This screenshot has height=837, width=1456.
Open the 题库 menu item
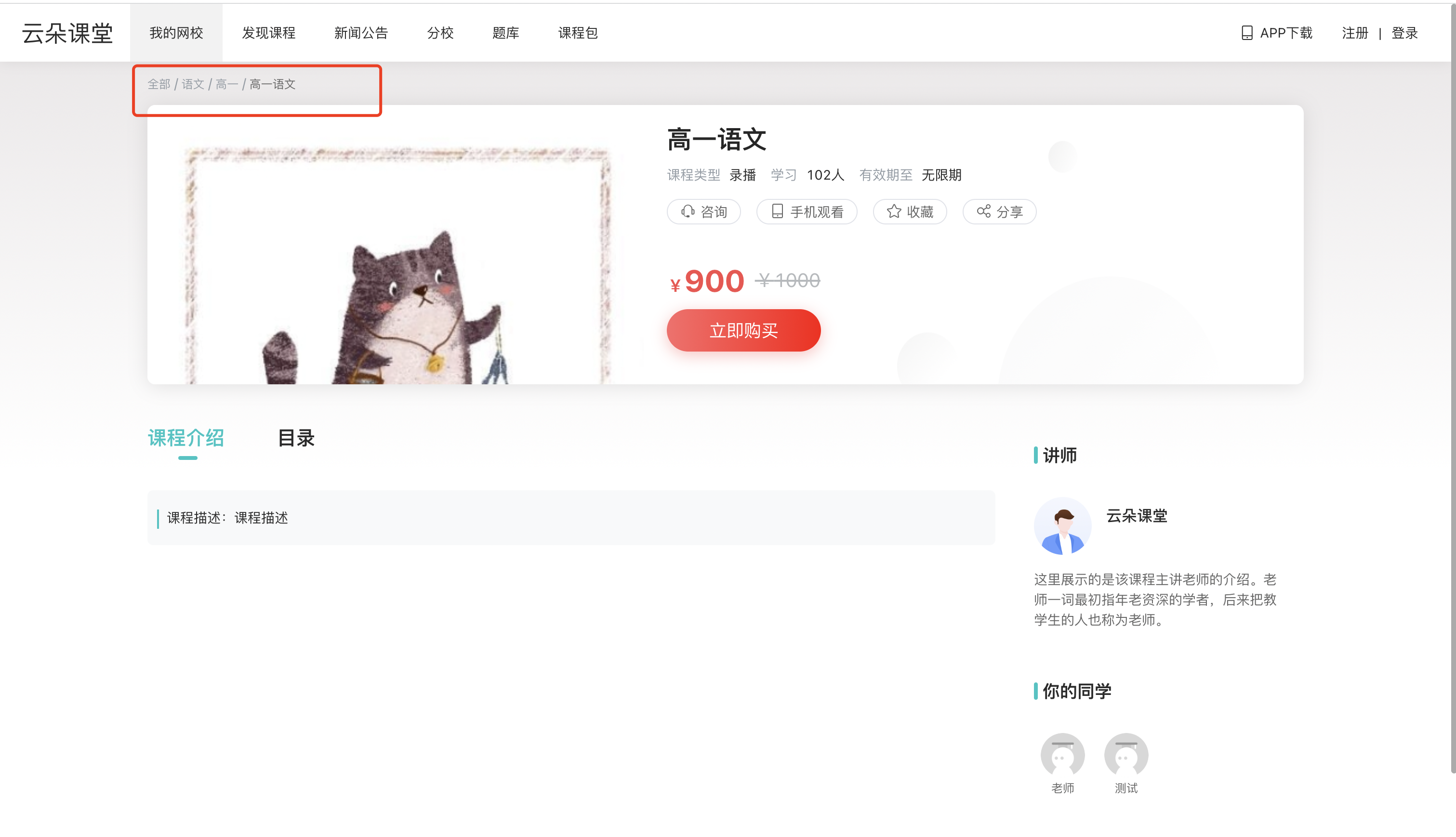click(x=505, y=33)
